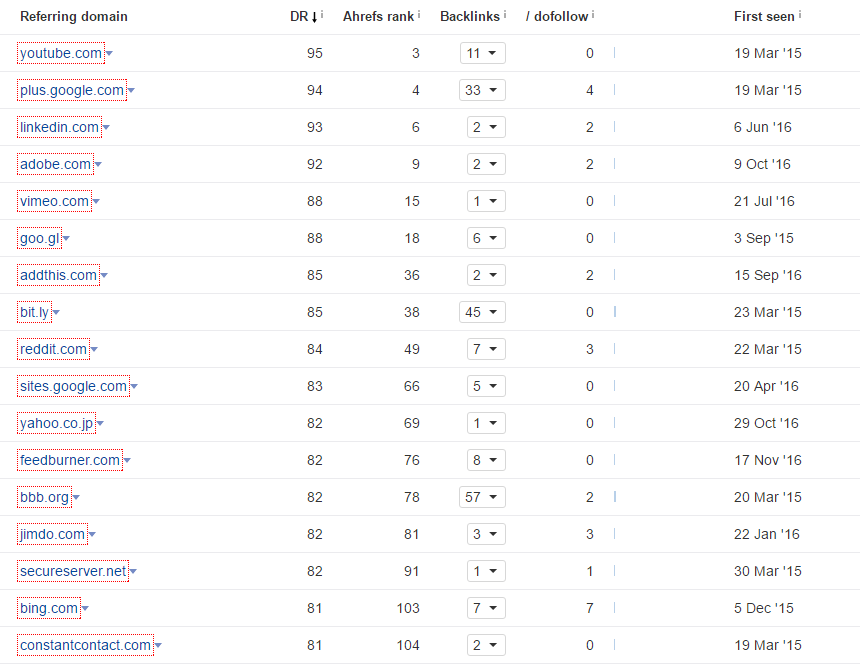This screenshot has width=860, height=669.
Task: Open addthis.com backlinks dropdown
Action: click(486, 275)
